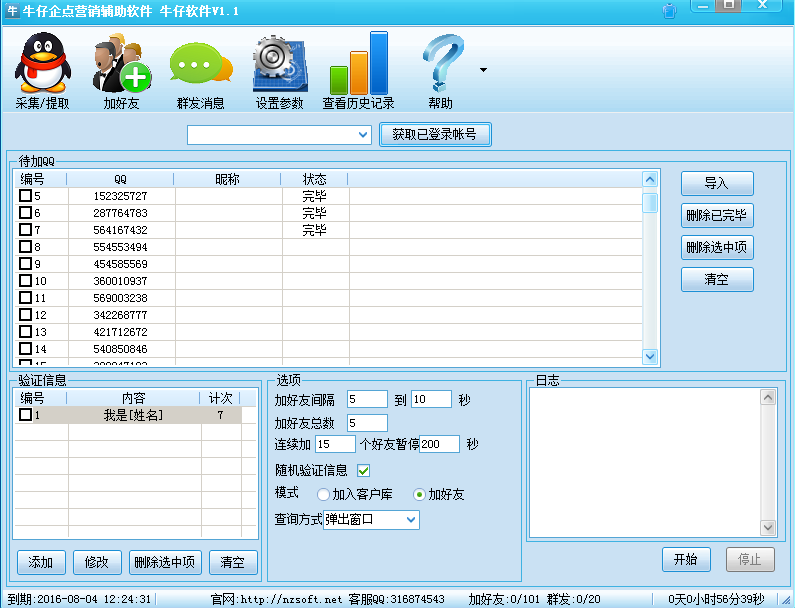Click the 日志 log text area

pyautogui.click(x=645, y=462)
